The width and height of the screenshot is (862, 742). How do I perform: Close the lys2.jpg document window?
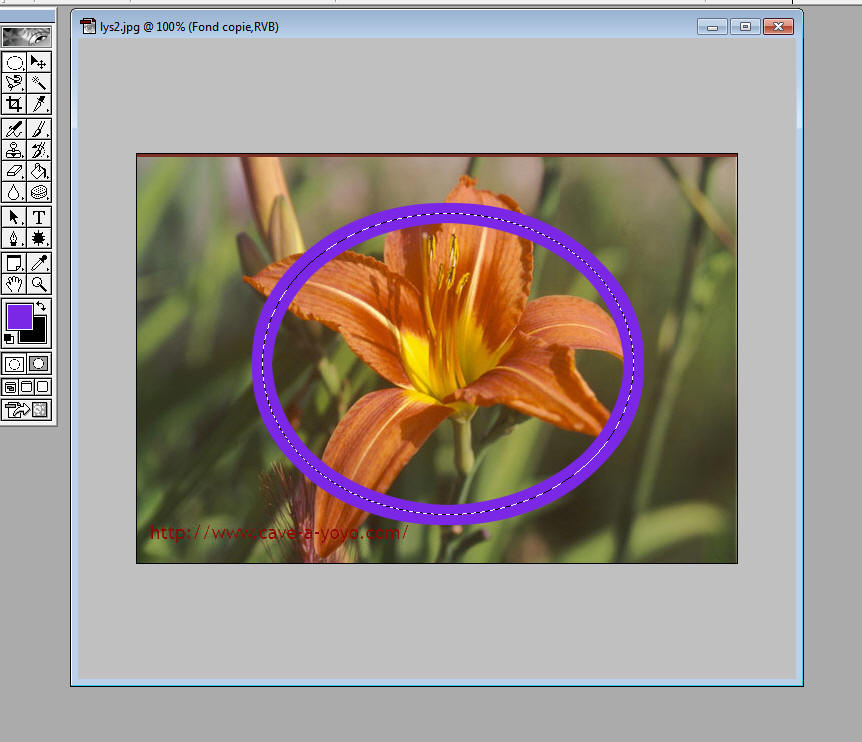coord(778,26)
